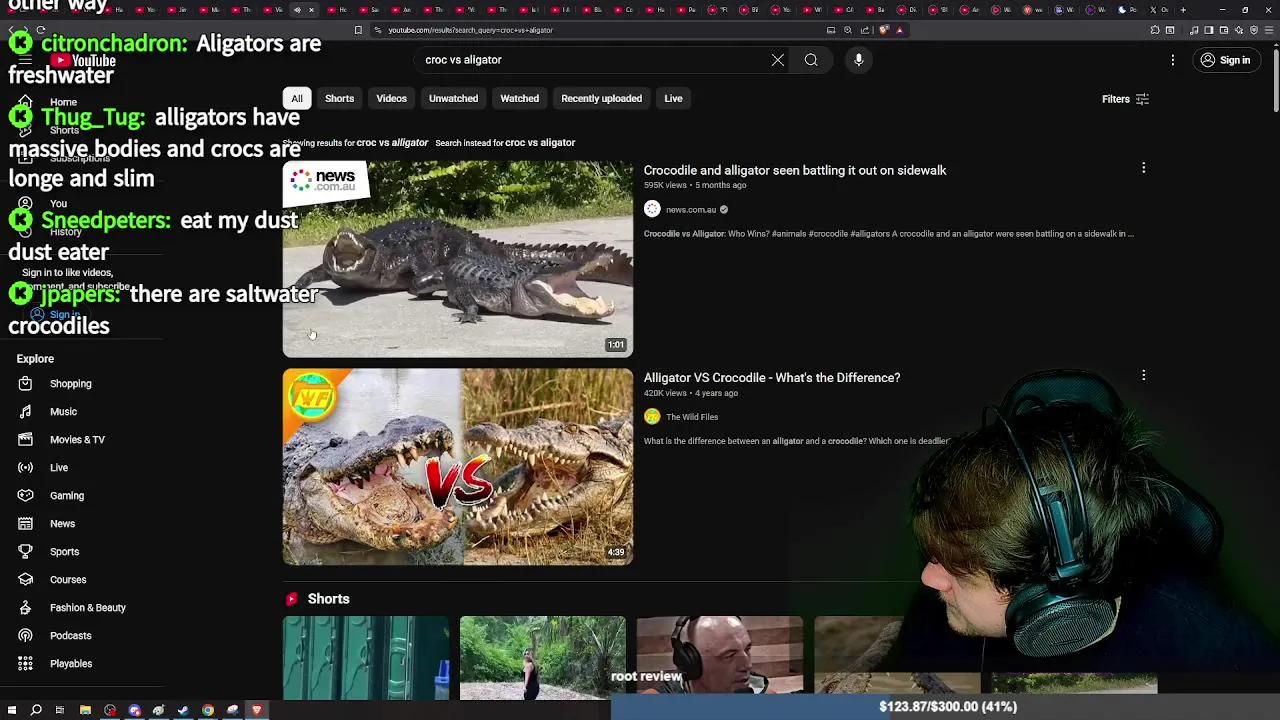Select the Unwatched filter chip
Screen dimensions: 1280x720
point(453,98)
